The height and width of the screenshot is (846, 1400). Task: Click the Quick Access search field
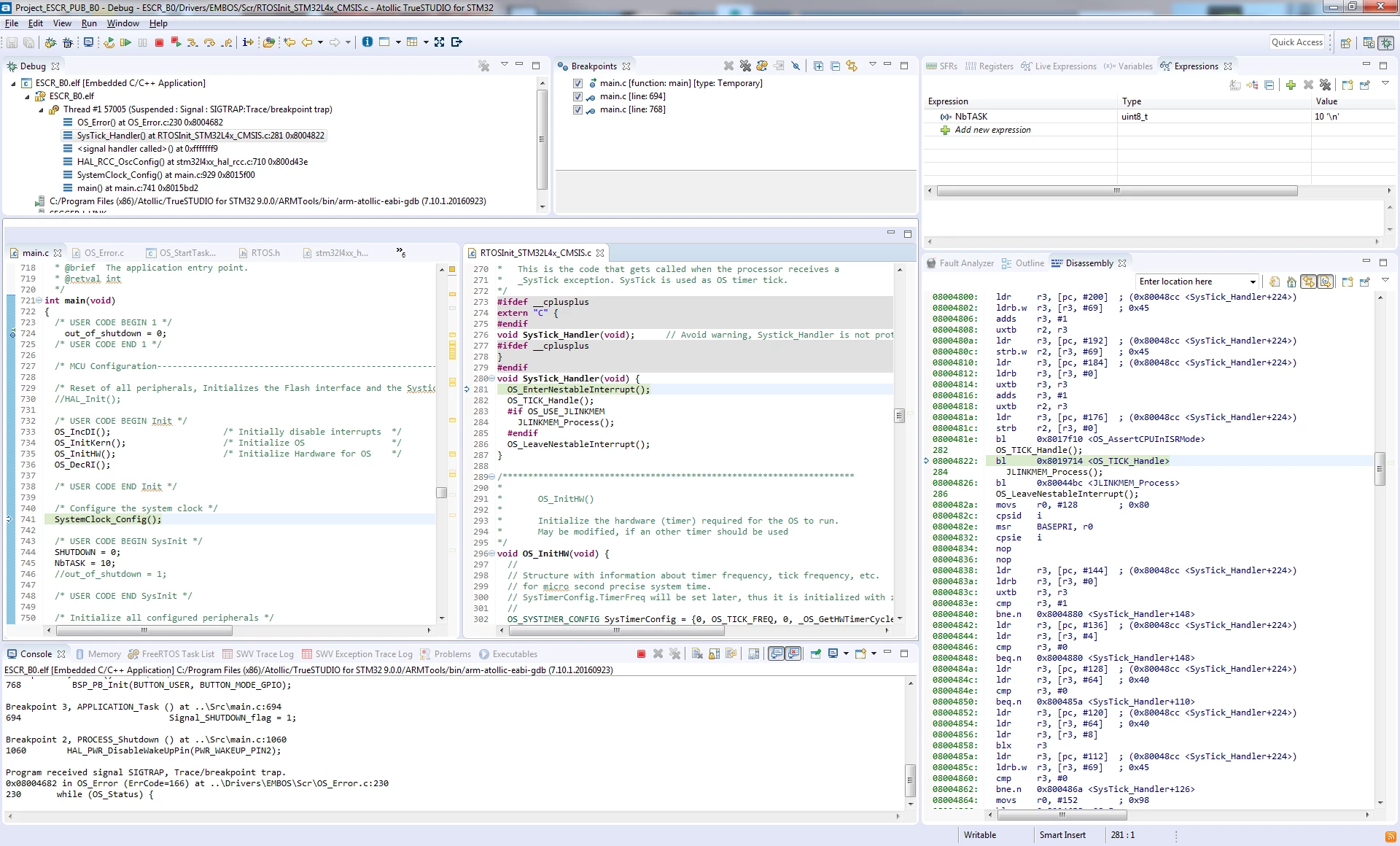(x=1297, y=42)
